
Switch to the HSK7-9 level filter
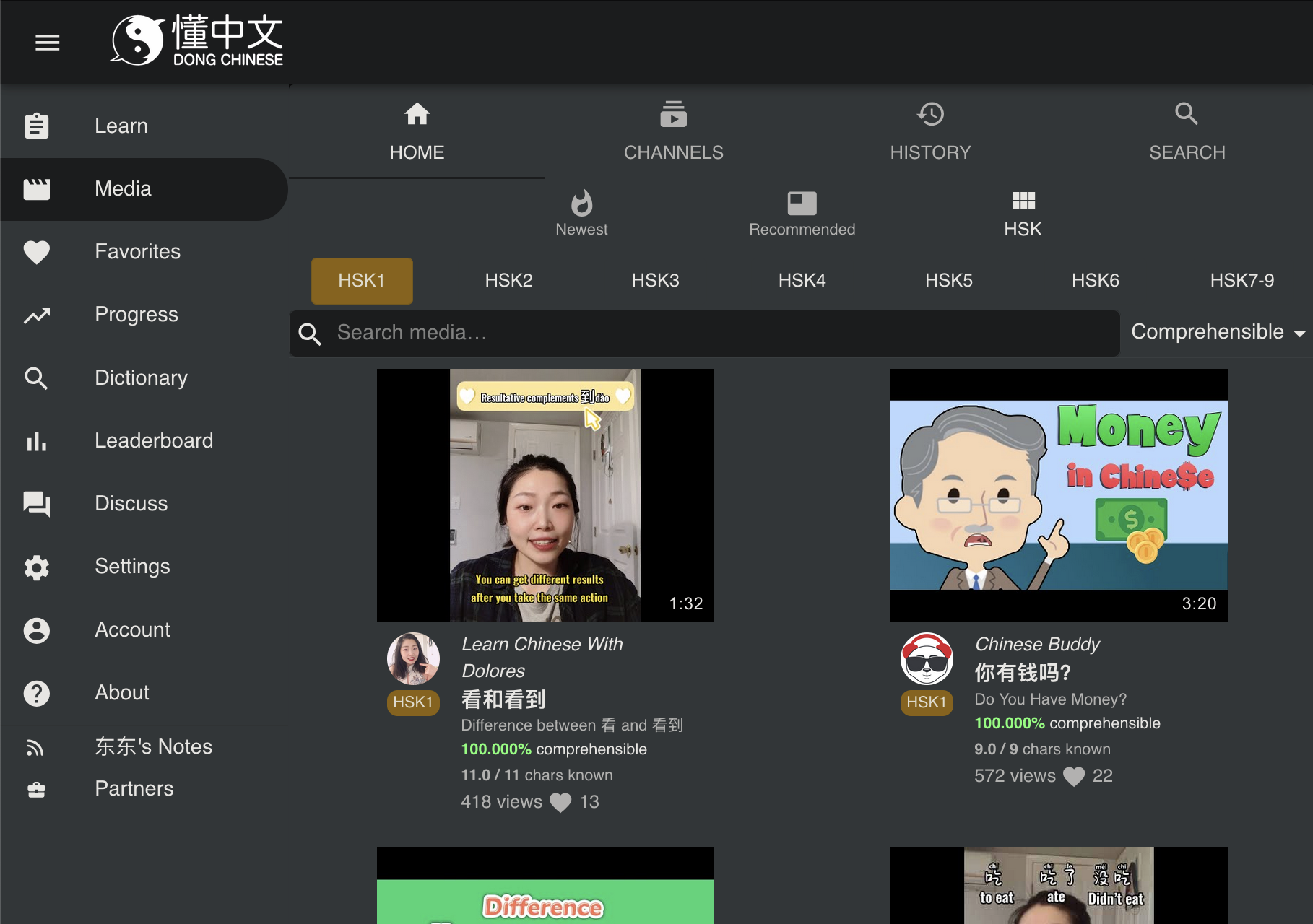point(1241,281)
